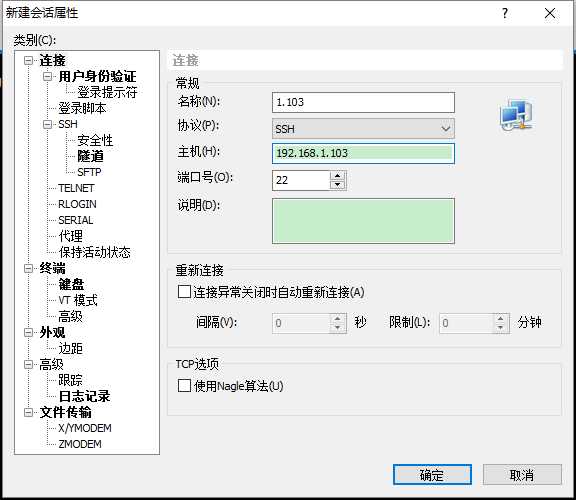Select VT 模式 tree item

(78, 300)
